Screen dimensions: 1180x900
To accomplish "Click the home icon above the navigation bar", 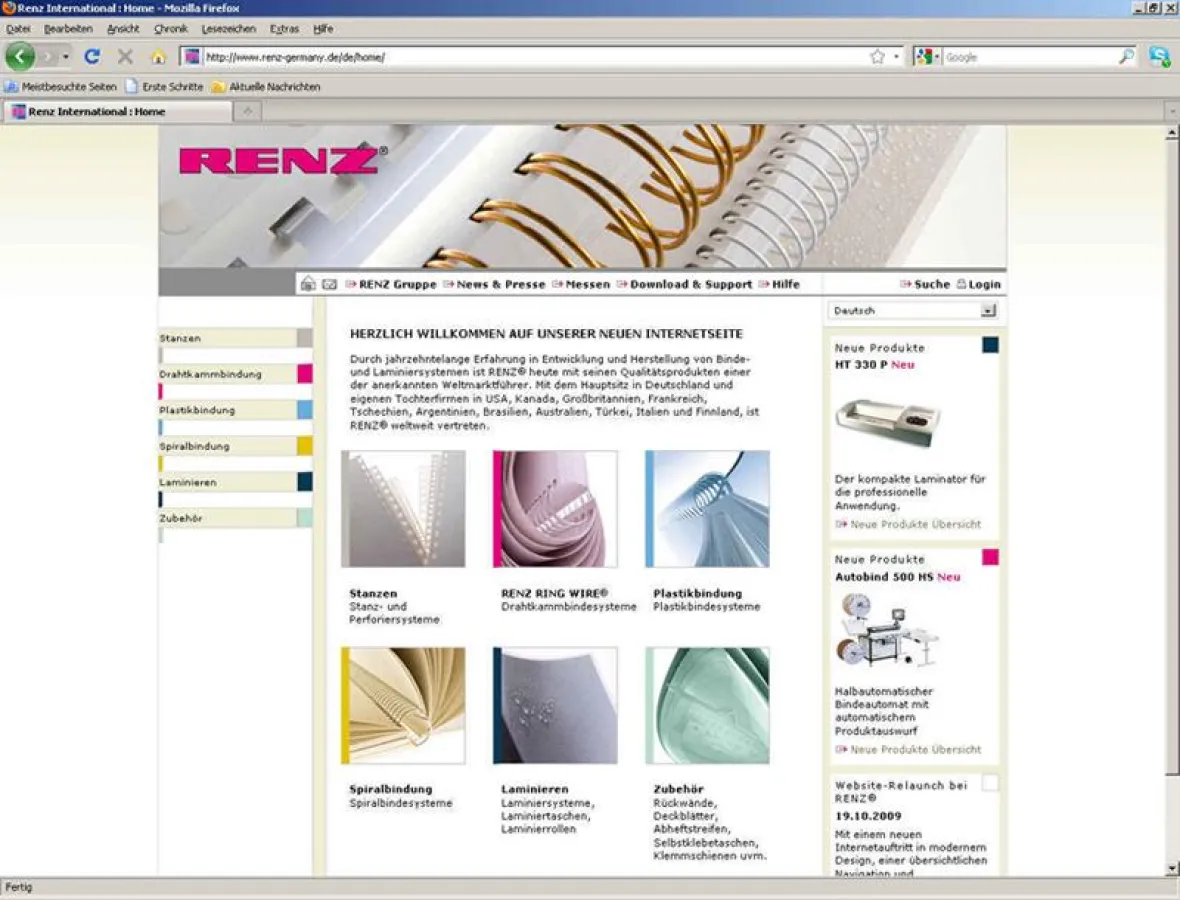I will pos(308,284).
